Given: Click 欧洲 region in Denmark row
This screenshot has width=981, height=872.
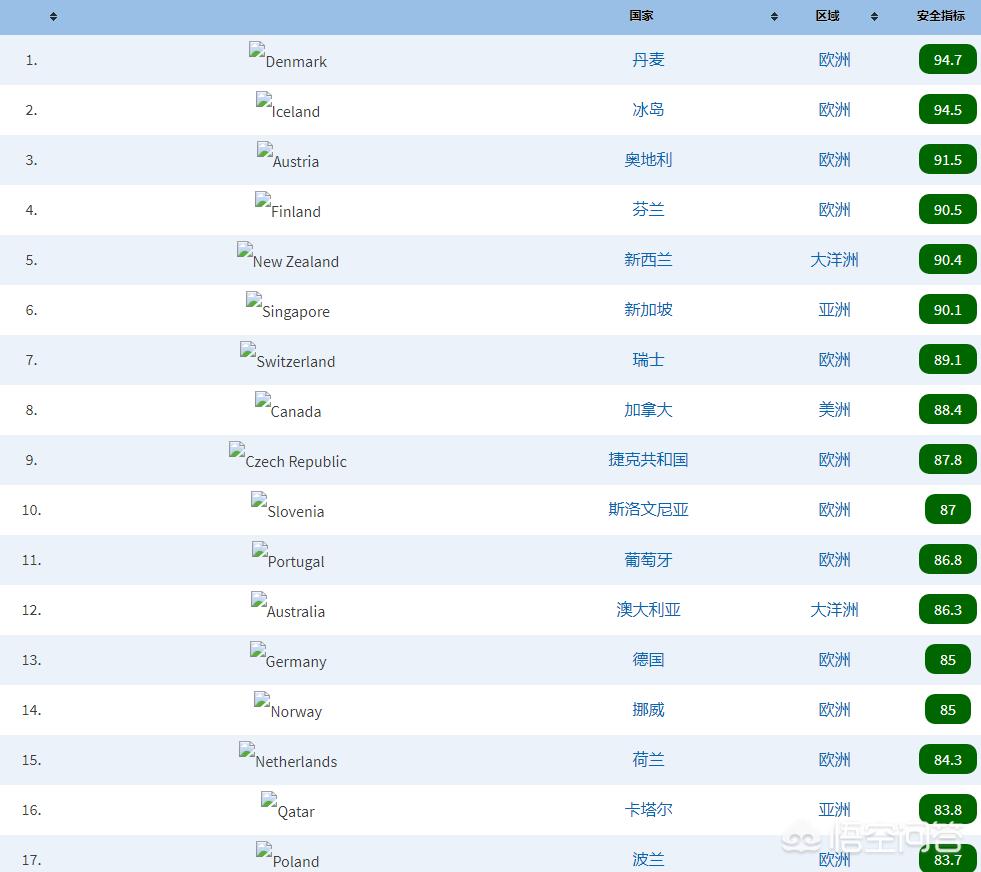Looking at the screenshot, I should pos(834,60).
